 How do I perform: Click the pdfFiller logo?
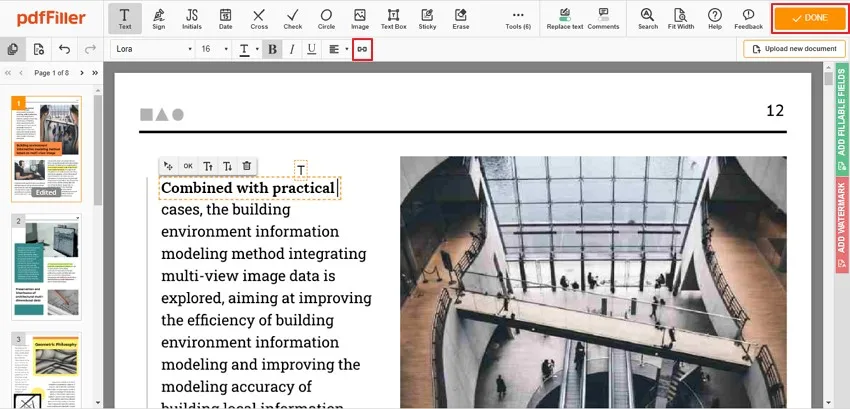click(x=51, y=18)
